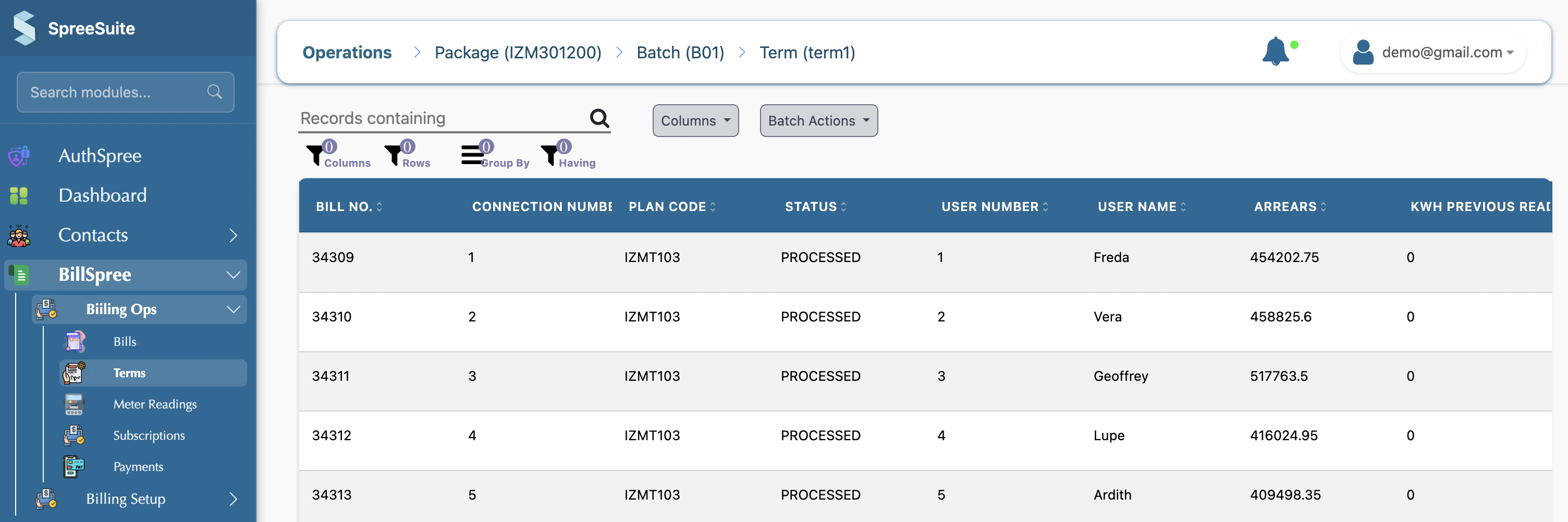Click the Dashboard label in sidebar
This screenshot has width=1568, height=522.
point(102,195)
